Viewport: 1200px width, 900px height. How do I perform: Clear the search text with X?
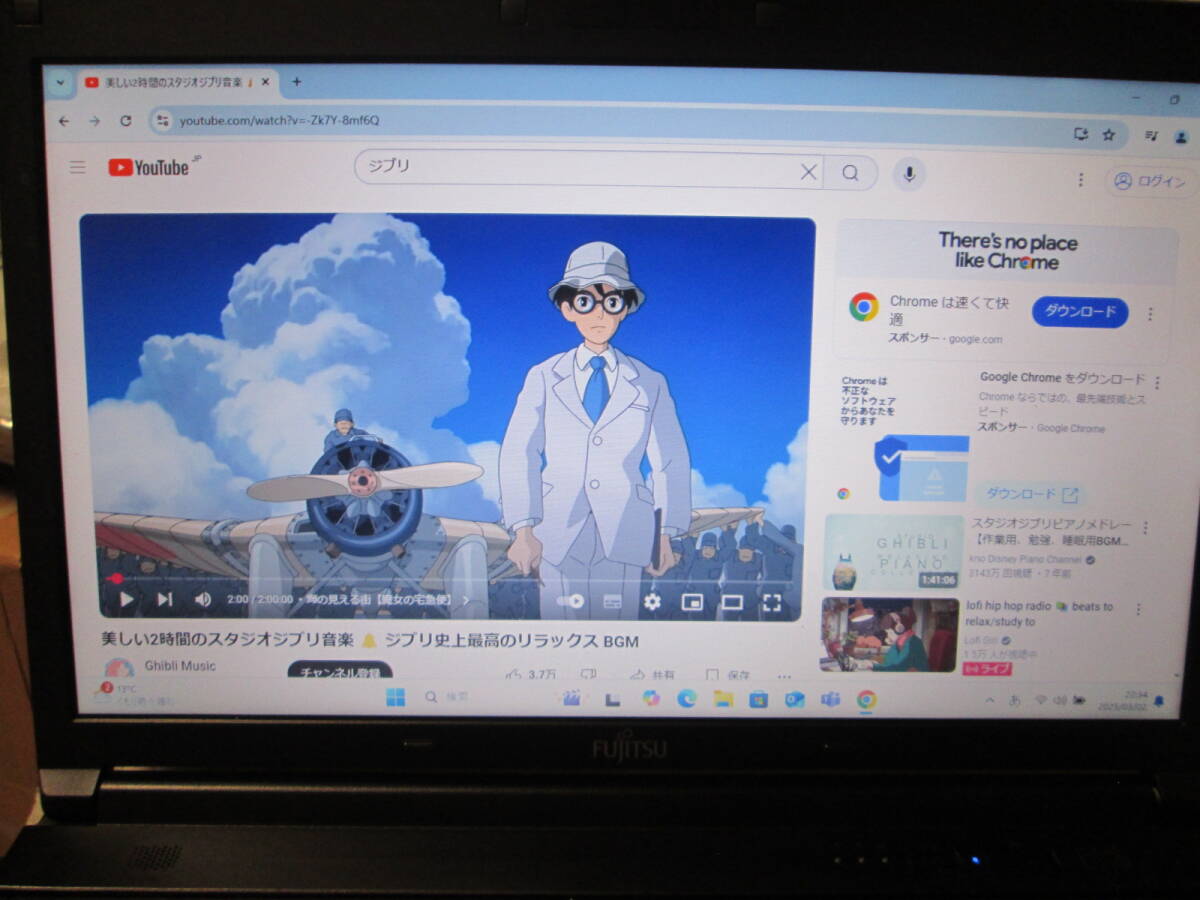(x=808, y=172)
